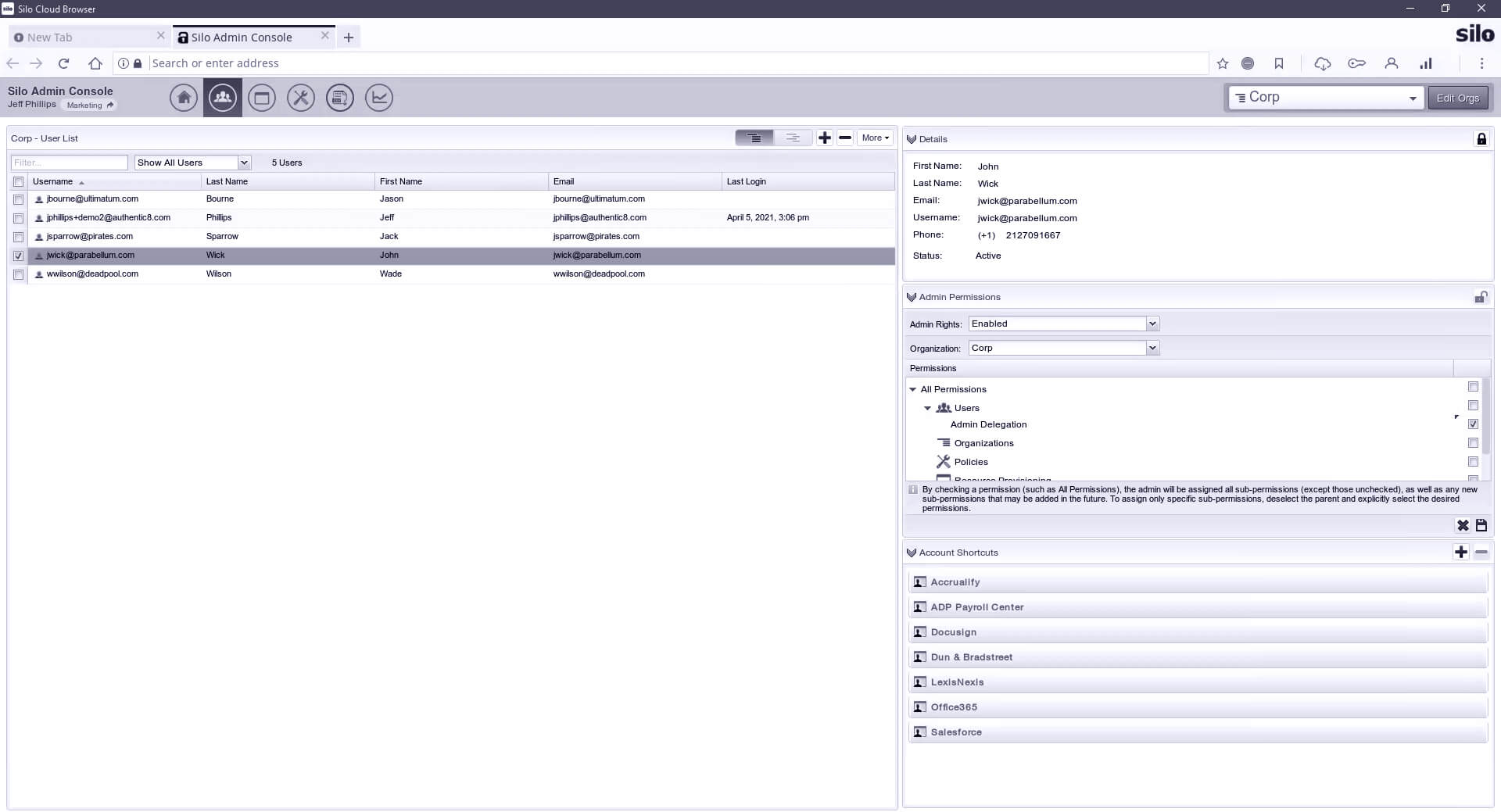Open the analytics chart icon
Image resolution: width=1501 pixels, height=812 pixels.
click(x=379, y=98)
